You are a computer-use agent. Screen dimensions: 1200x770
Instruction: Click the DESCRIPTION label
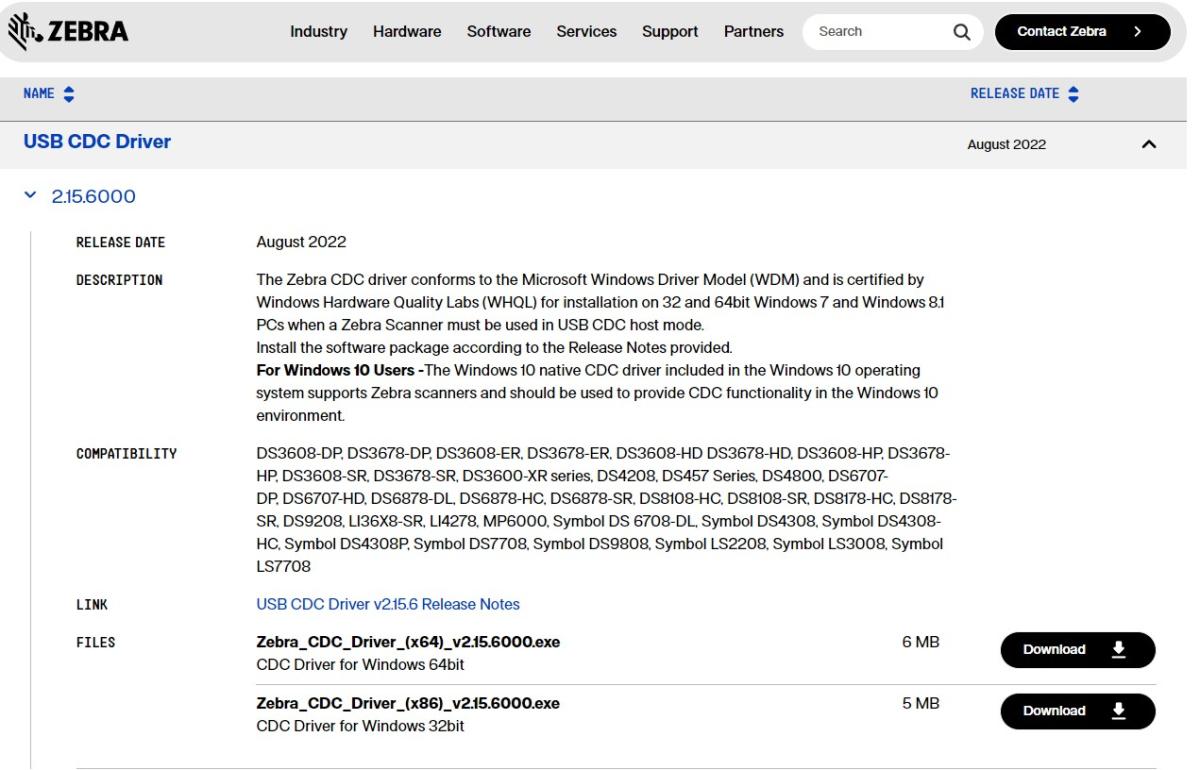[119, 279]
